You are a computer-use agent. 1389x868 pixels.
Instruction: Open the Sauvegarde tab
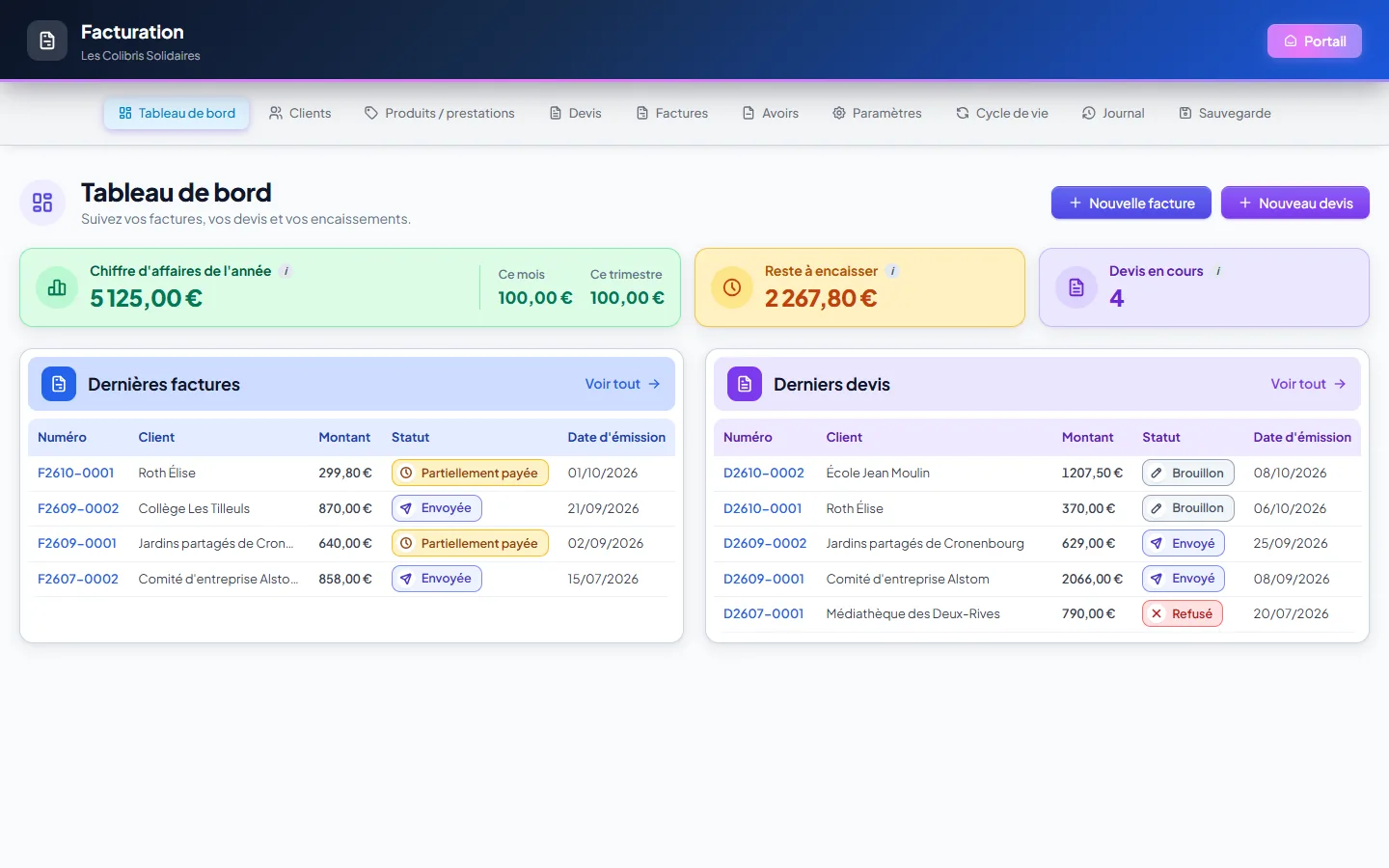click(x=1225, y=113)
